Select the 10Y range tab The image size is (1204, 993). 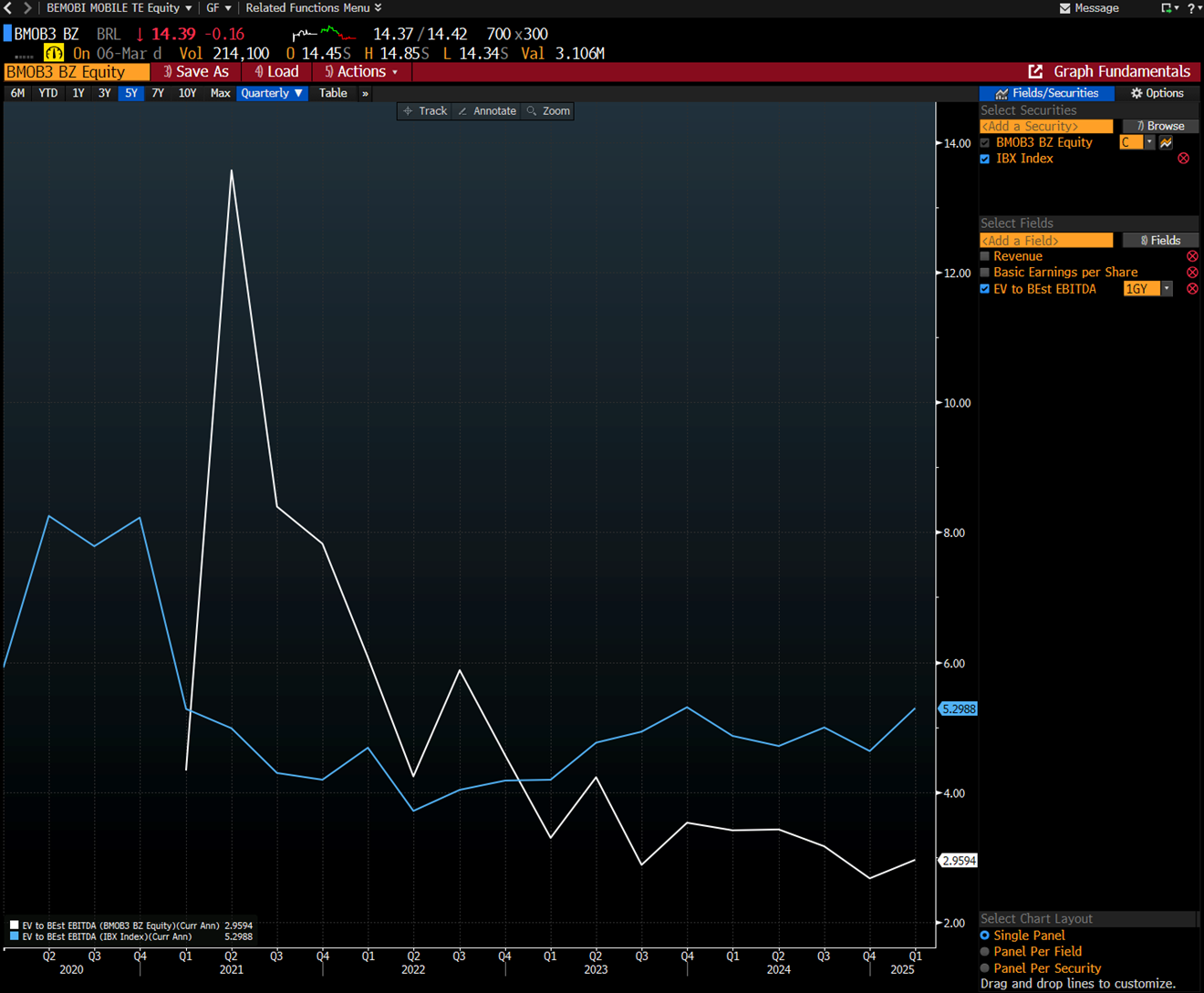[x=188, y=93]
